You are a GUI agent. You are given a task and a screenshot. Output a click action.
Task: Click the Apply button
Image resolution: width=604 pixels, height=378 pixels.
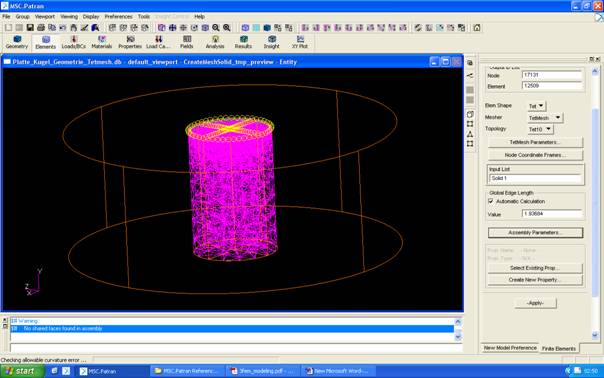(535, 303)
